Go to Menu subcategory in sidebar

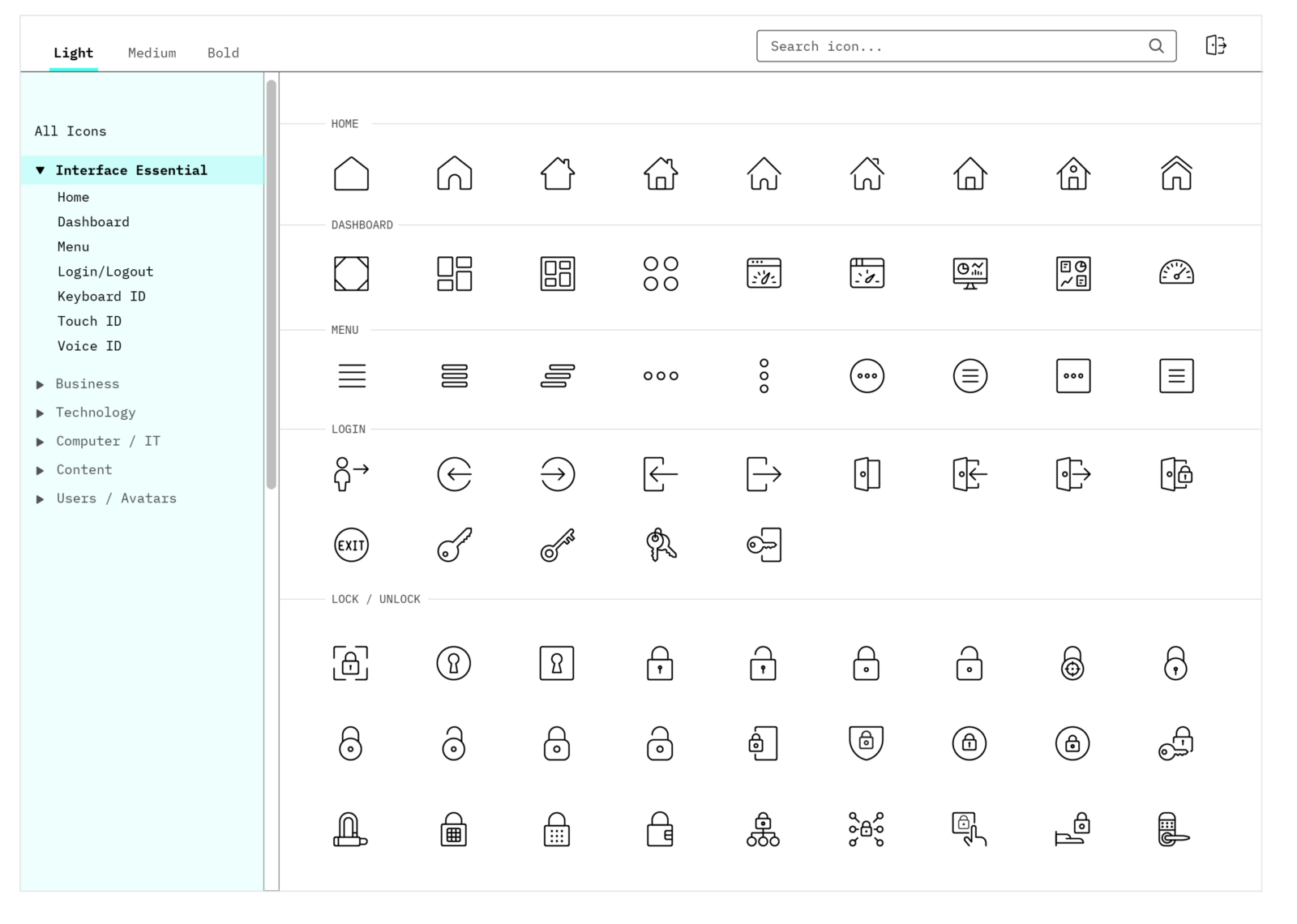(x=73, y=246)
